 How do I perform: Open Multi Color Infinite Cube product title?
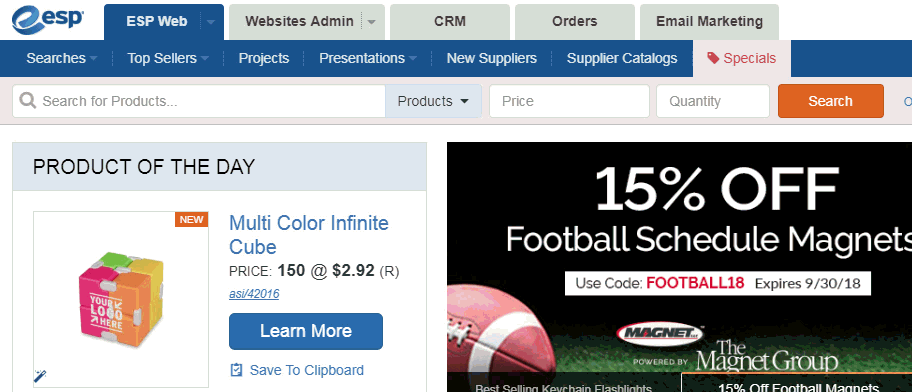pyautogui.click(x=309, y=234)
